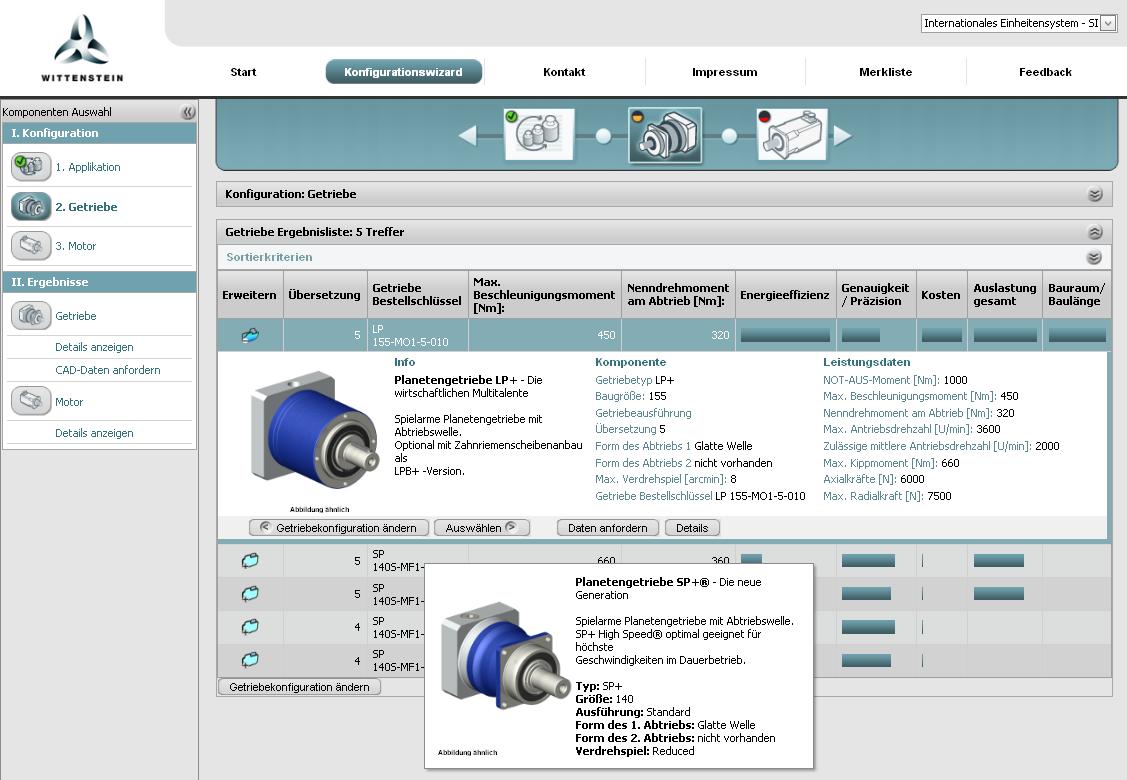This screenshot has height=780, width=1127.
Task: Select the Motor step icon in sidebar
Action: pyautogui.click(x=31, y=246)
